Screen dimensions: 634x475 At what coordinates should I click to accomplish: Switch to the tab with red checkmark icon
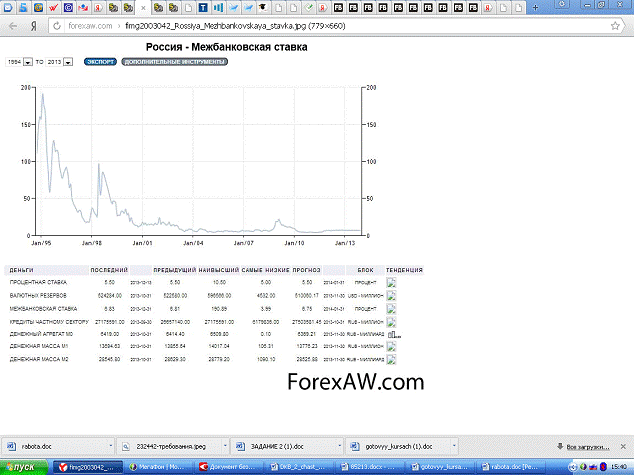(x=53, y=8)
